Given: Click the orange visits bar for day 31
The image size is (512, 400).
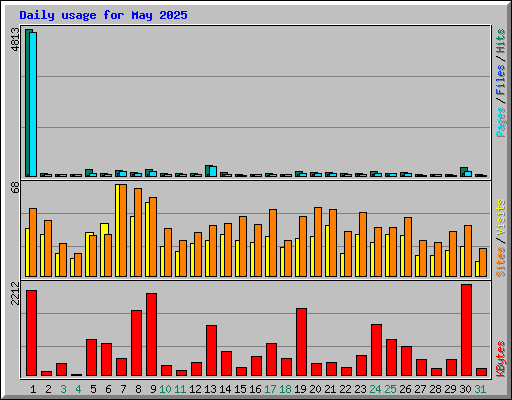Looking at the screenshot, I should pos(483,262).
